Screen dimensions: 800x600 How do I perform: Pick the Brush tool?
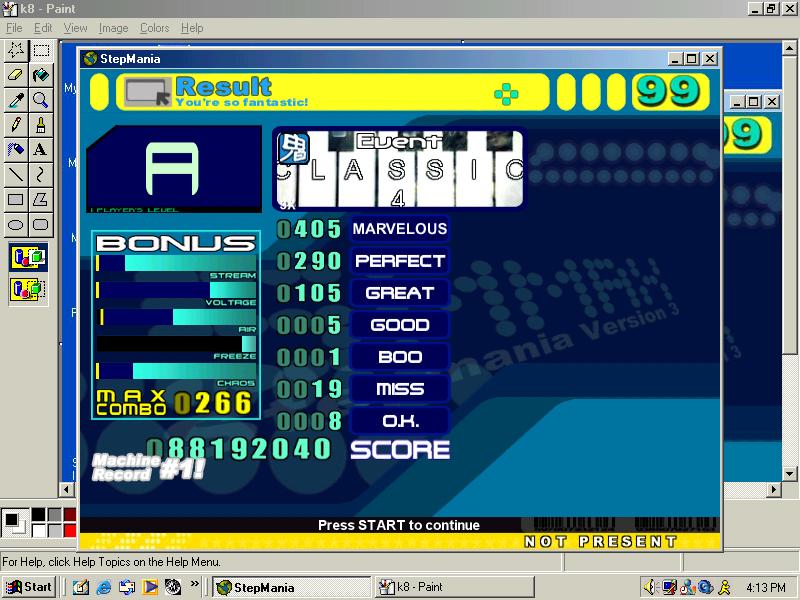pos(41,124)
